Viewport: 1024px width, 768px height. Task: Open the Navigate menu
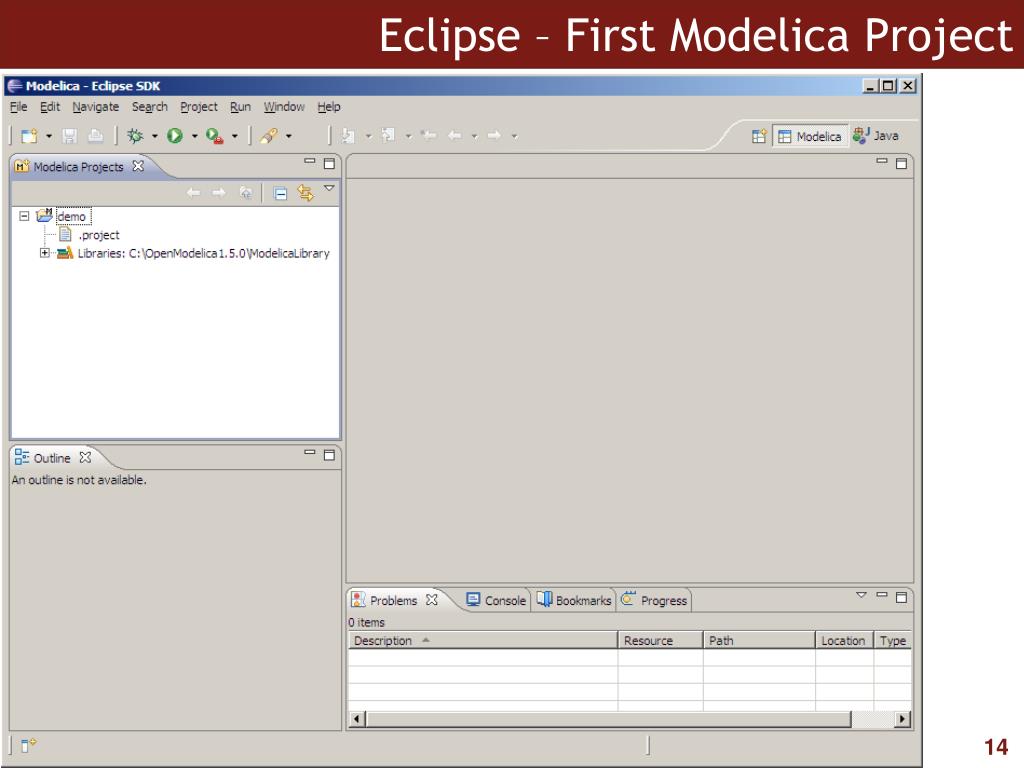(x=95, y=106)
